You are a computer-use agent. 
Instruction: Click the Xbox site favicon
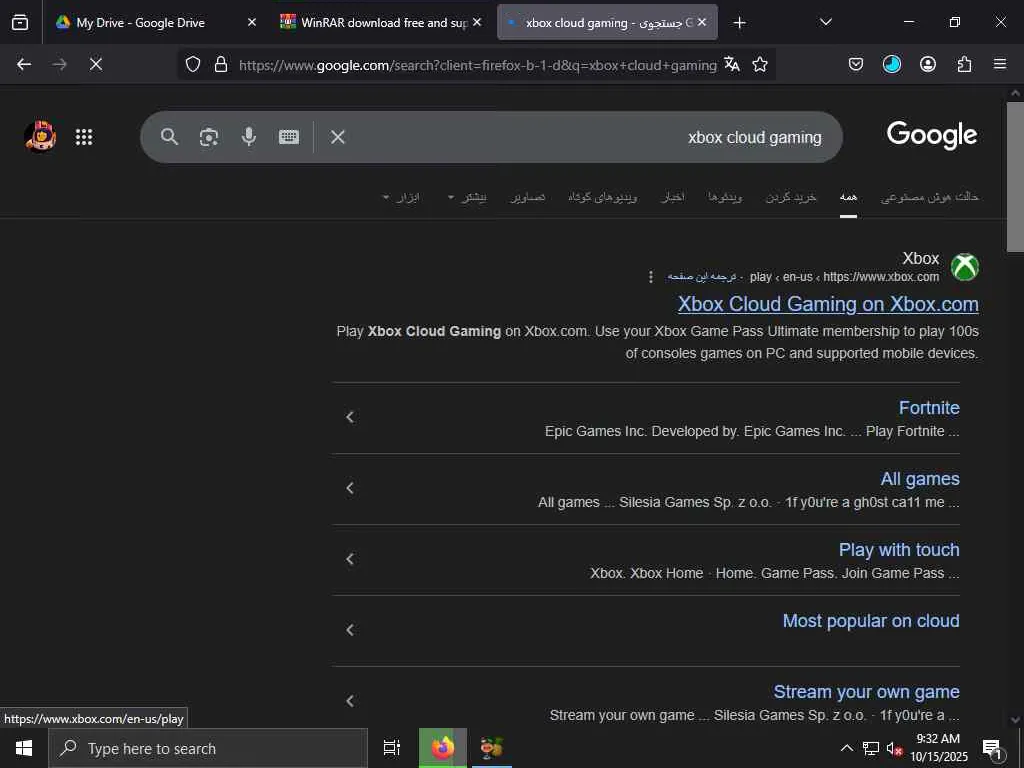point(965,266)
